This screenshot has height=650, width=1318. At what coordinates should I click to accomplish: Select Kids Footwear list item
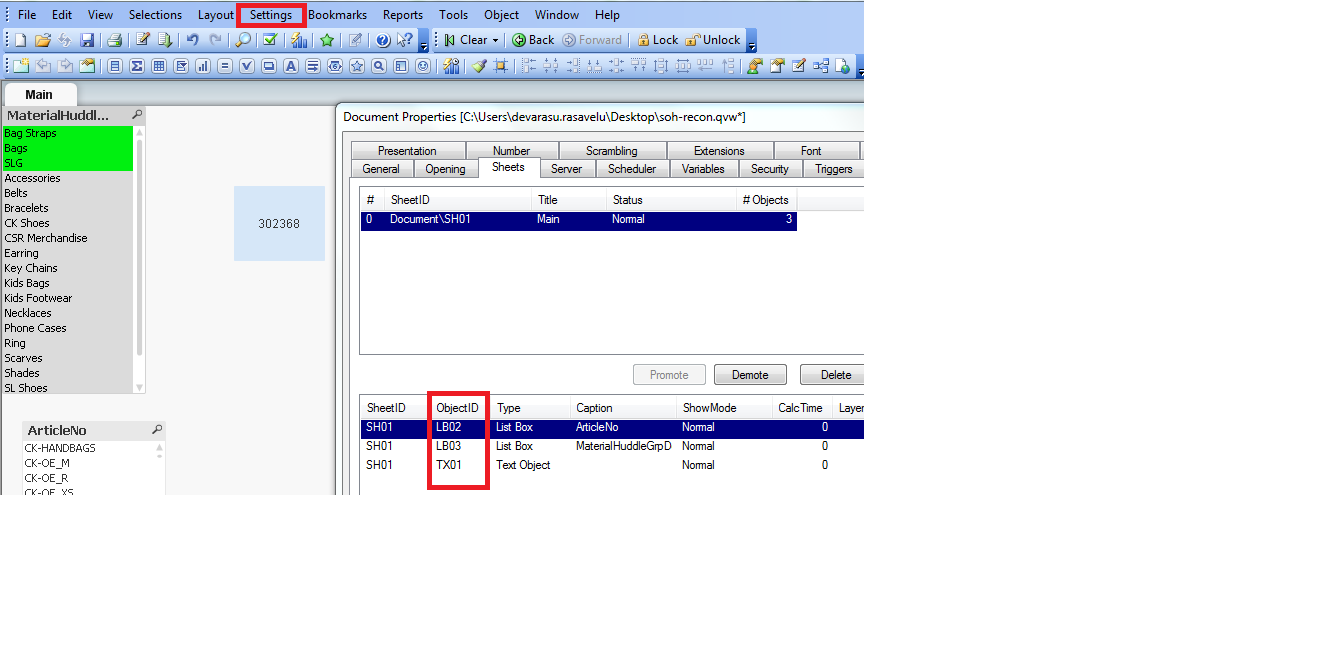pos(67,298)
